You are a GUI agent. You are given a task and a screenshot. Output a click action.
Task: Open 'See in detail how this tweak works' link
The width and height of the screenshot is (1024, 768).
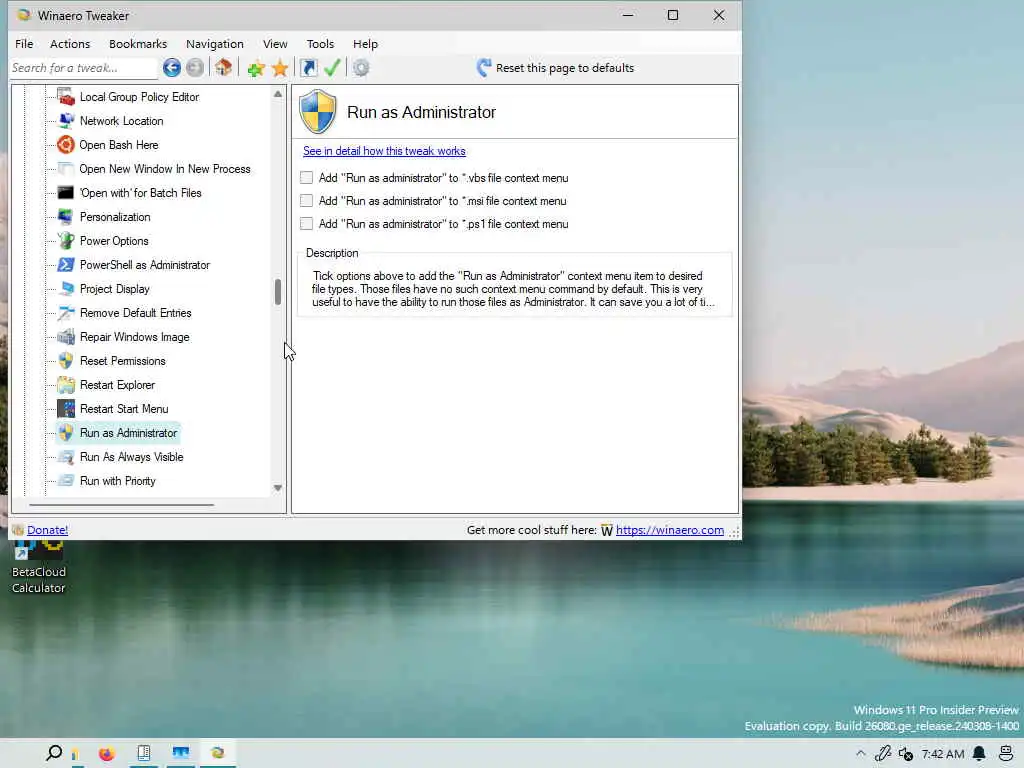[384, 151]
